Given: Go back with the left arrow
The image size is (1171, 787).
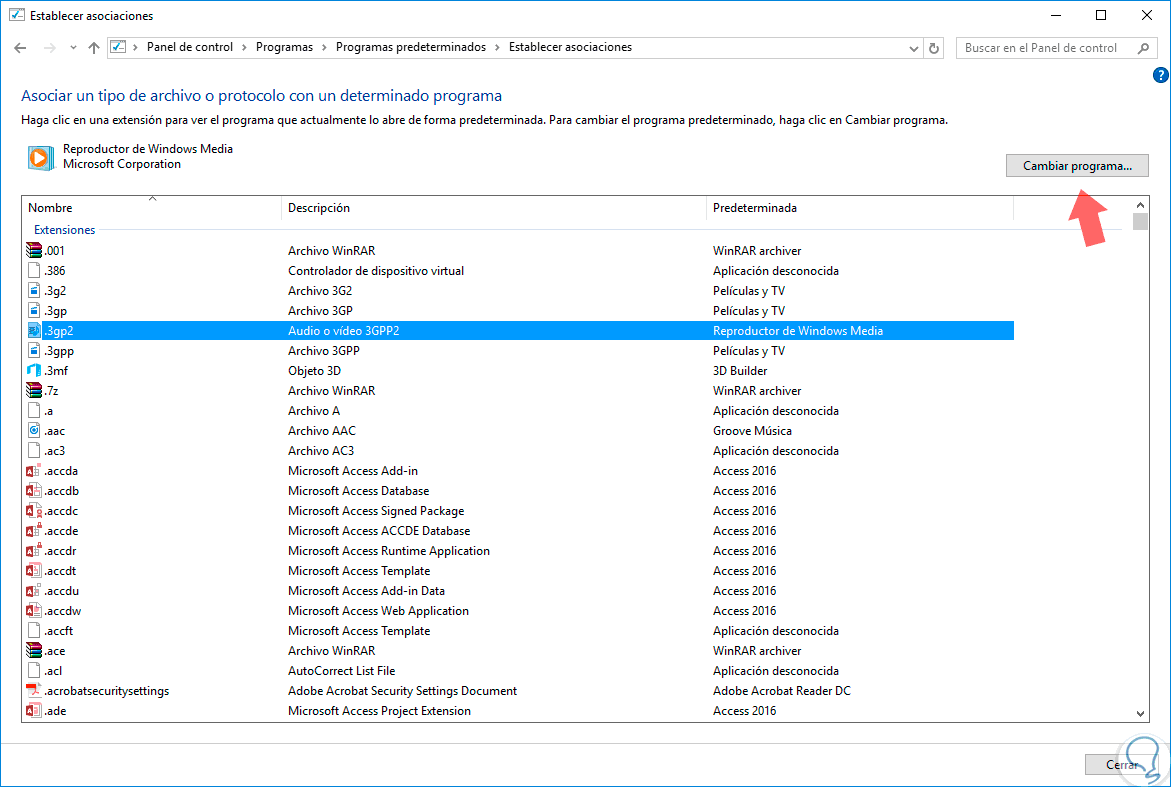Looking at the screenshot, I should (20, 48).
